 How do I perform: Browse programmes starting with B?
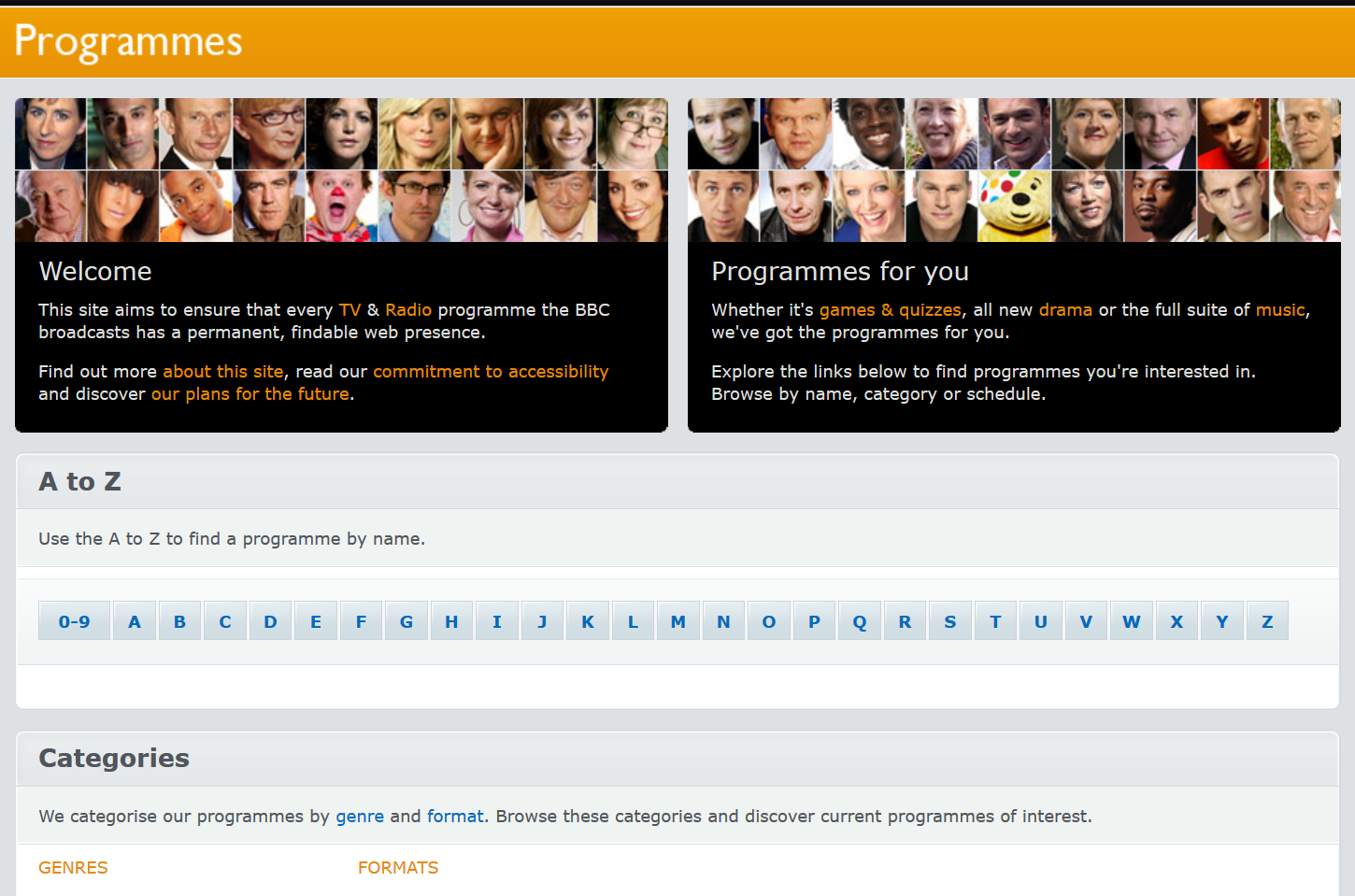(x=179, y=621)
